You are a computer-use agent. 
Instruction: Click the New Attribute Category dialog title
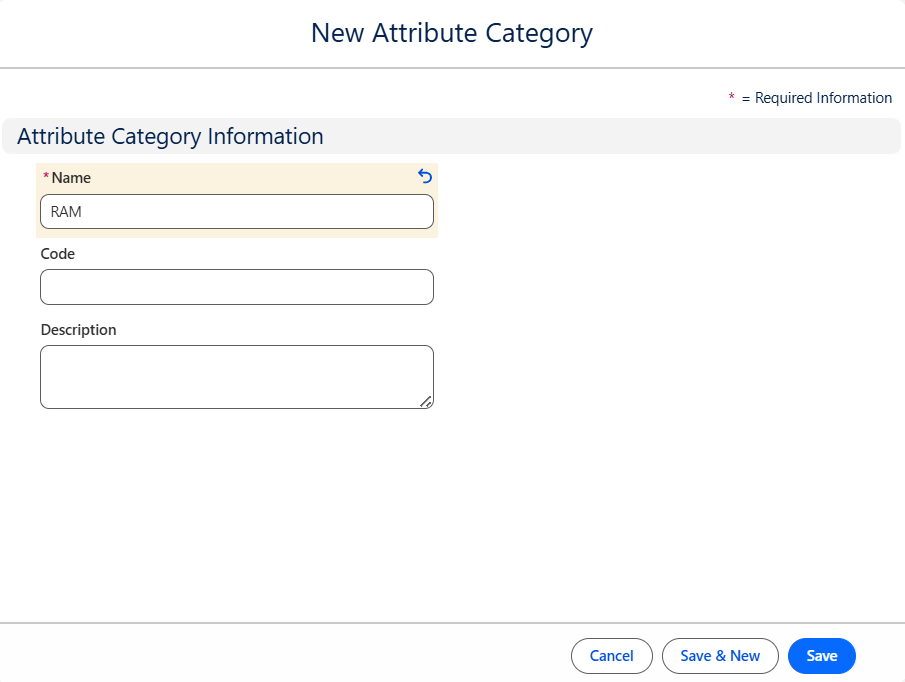tap(452, 33)
